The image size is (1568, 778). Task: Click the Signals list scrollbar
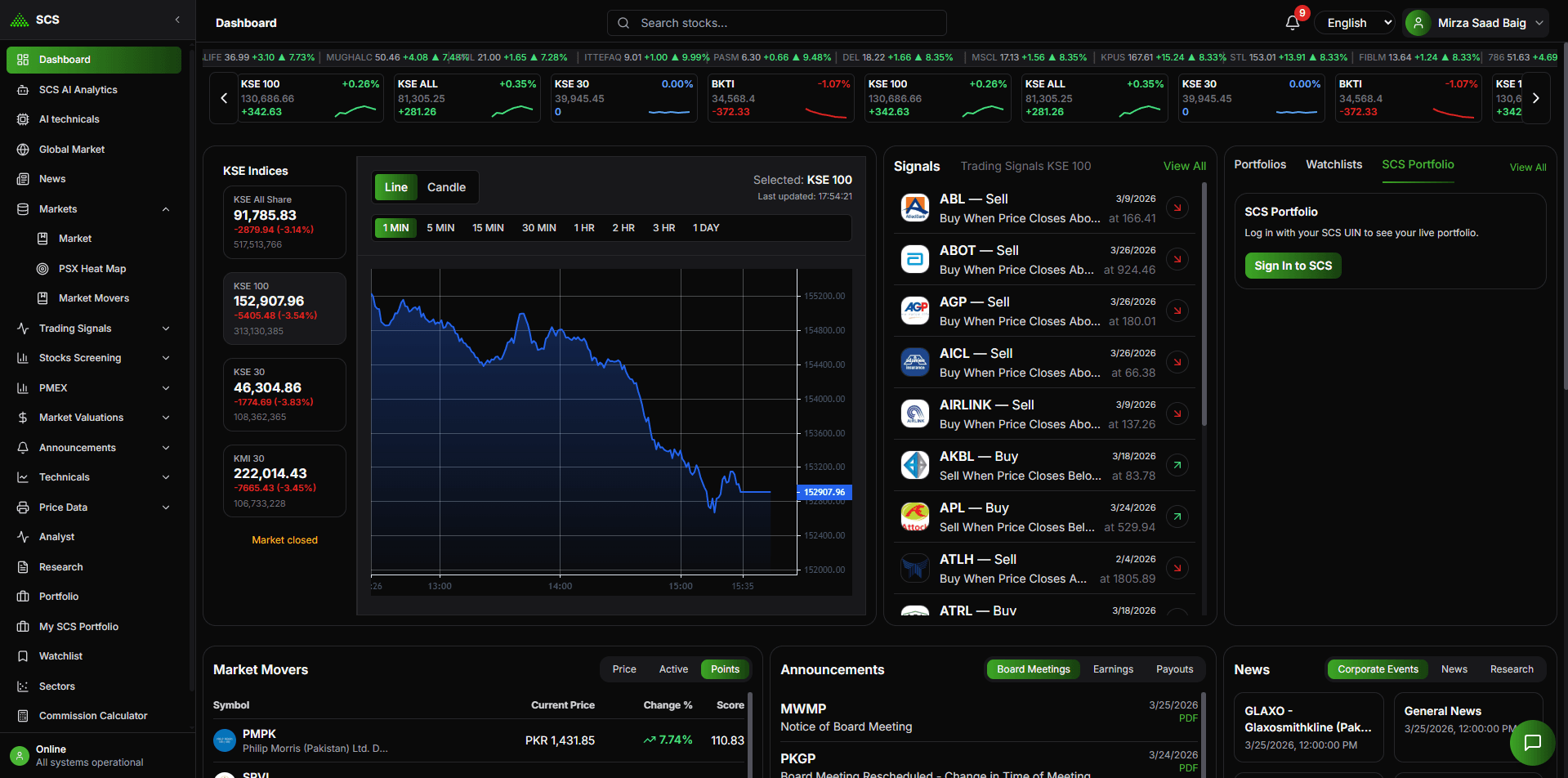1204,304
